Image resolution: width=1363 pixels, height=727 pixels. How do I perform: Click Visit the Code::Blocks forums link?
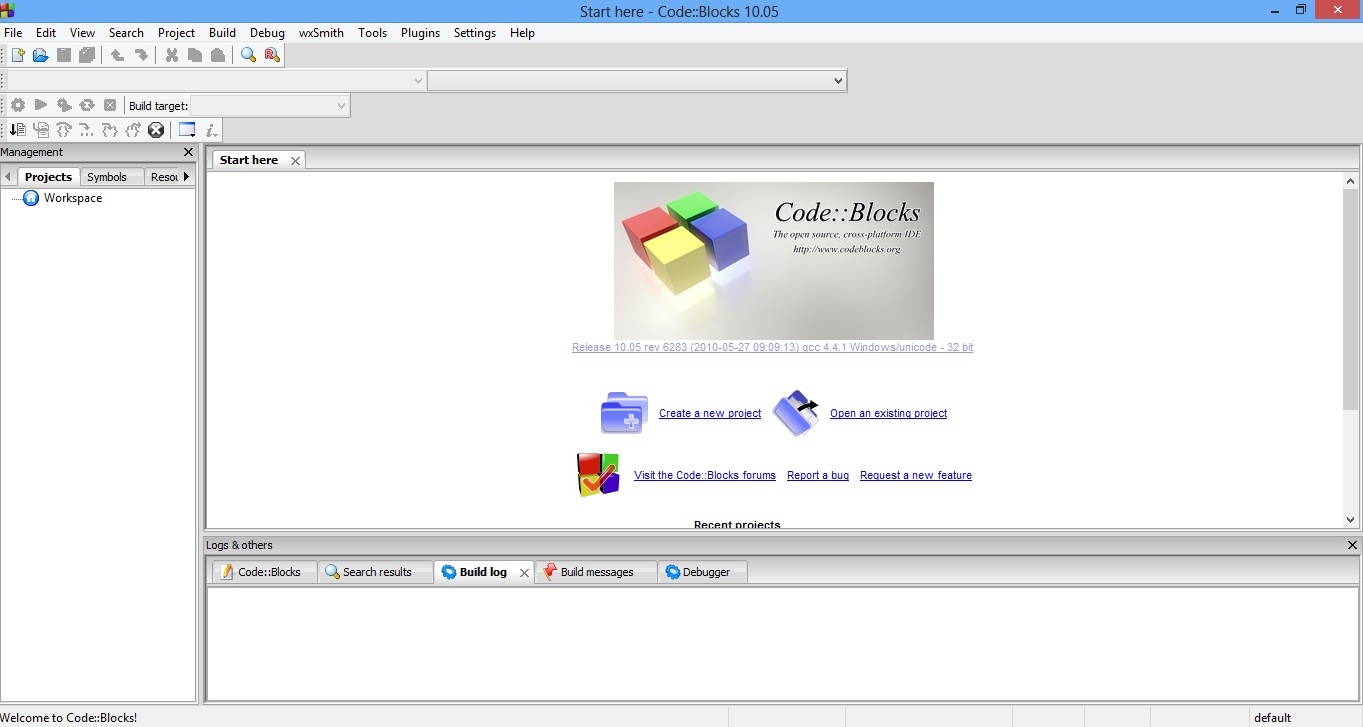coord(705,475)
